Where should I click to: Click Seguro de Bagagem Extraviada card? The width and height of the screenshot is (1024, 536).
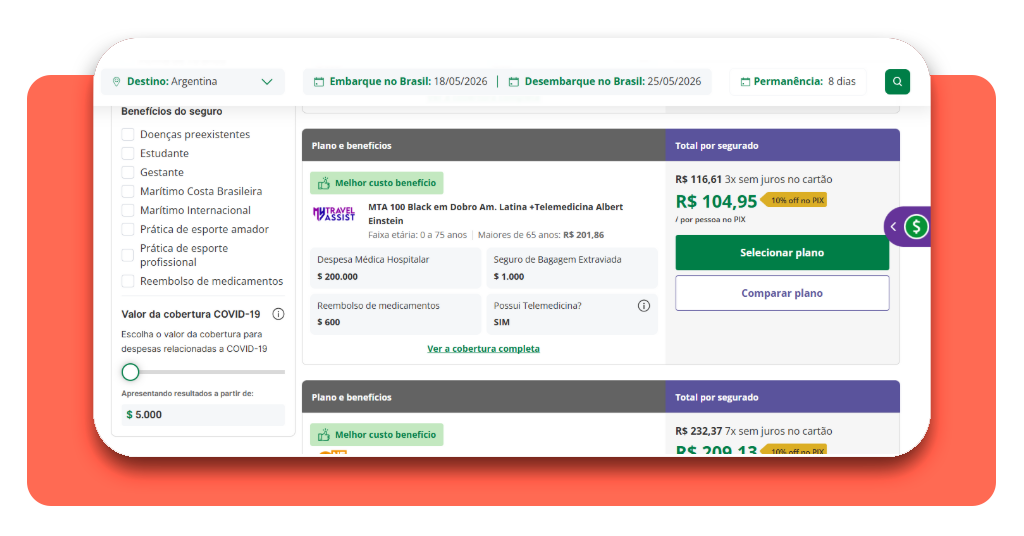coord(572,268)
